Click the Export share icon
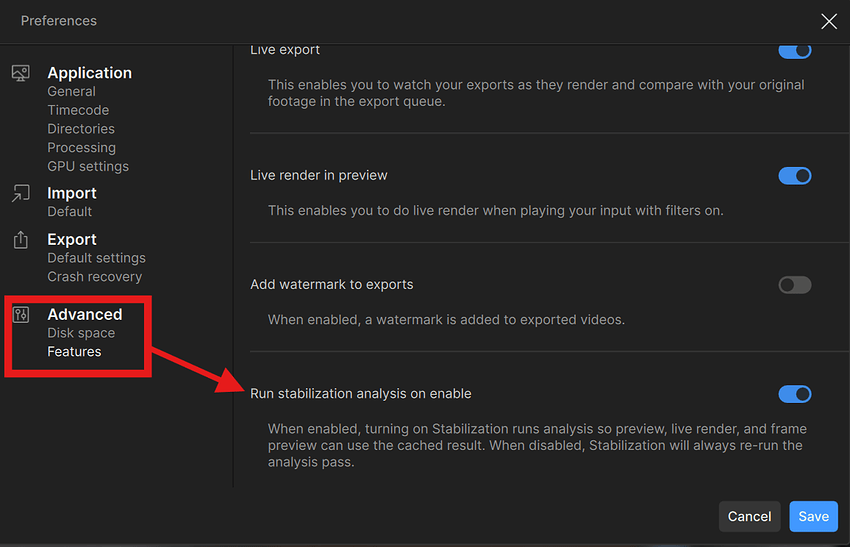Image resolution: width=850 pixels, height=547 pixels. point(21,240)
